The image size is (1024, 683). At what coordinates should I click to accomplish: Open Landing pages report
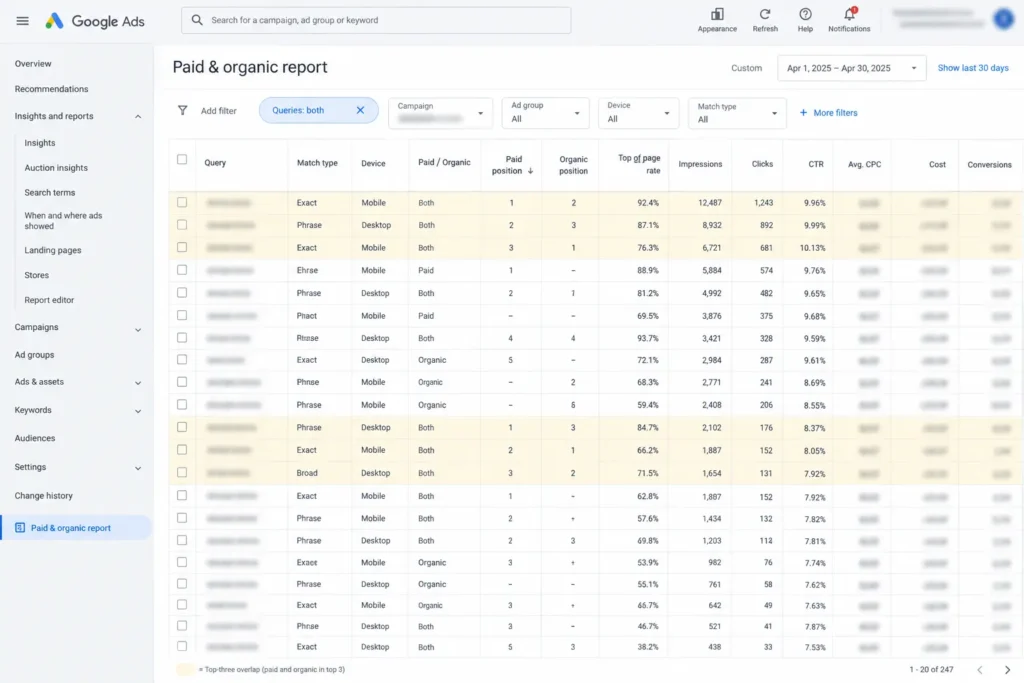pos(52,250)
